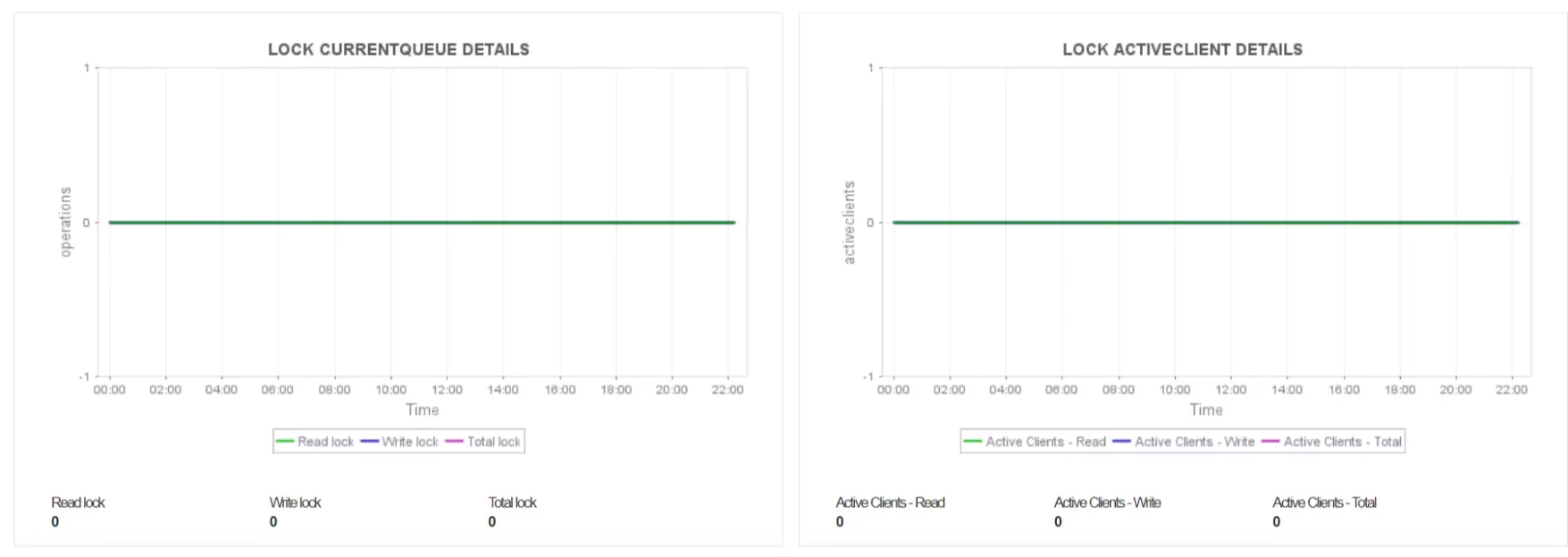This screenshot has width=1568, height=557.
Task: Click the Write lock summary value below chart
Action: pyautogui.click(x=273, y=522)
